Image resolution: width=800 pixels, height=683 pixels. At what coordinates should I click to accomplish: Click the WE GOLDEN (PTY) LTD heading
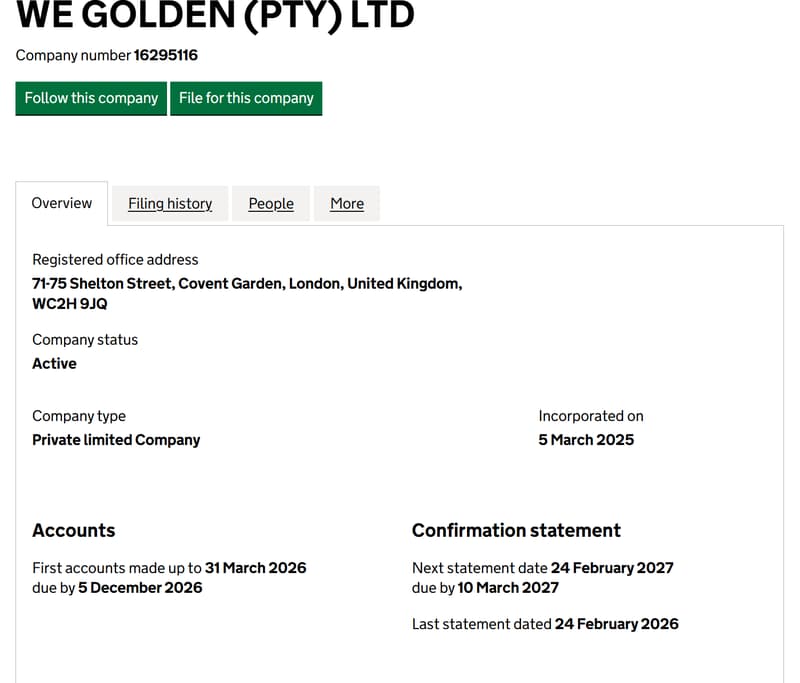pyautogui.click(x=215, y=15)
